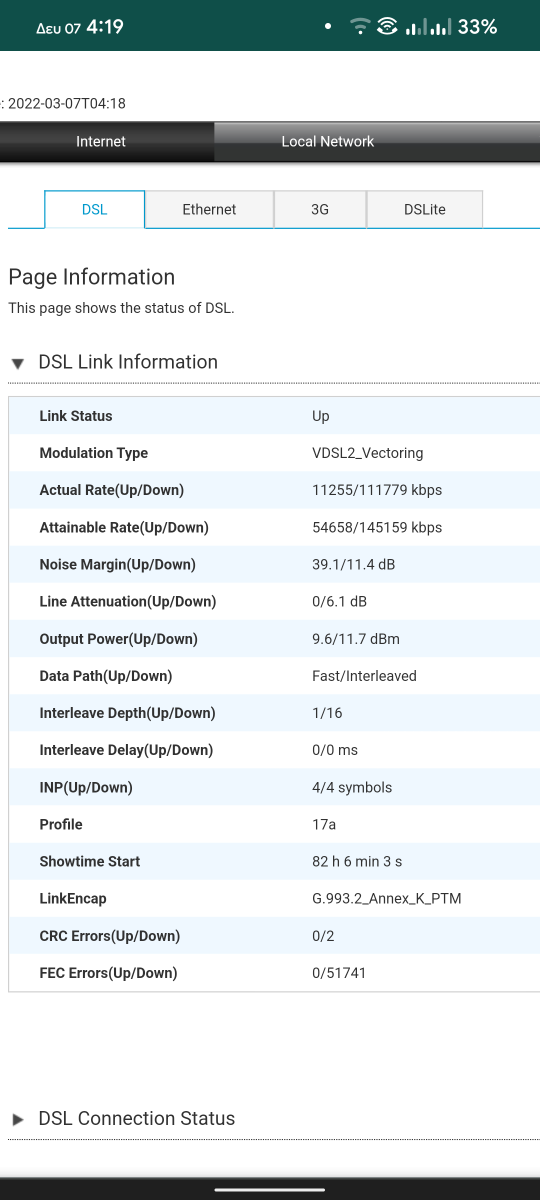Collapse the DSL Link Information triangle
The width and height of the screenshot is (540, 1200).
click(18, 364)
